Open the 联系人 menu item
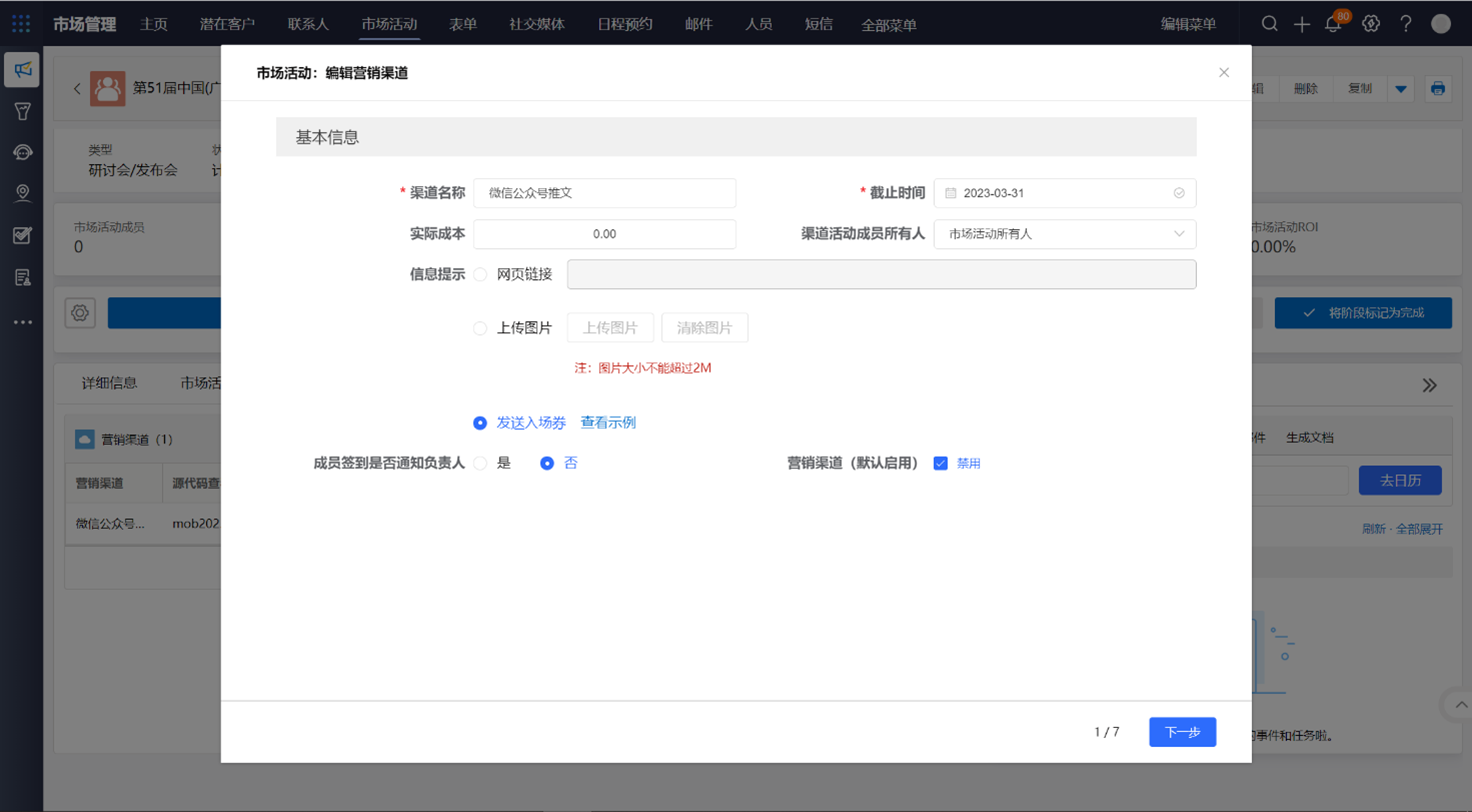This screenshot has height=812, width=1472. point(307,24)
